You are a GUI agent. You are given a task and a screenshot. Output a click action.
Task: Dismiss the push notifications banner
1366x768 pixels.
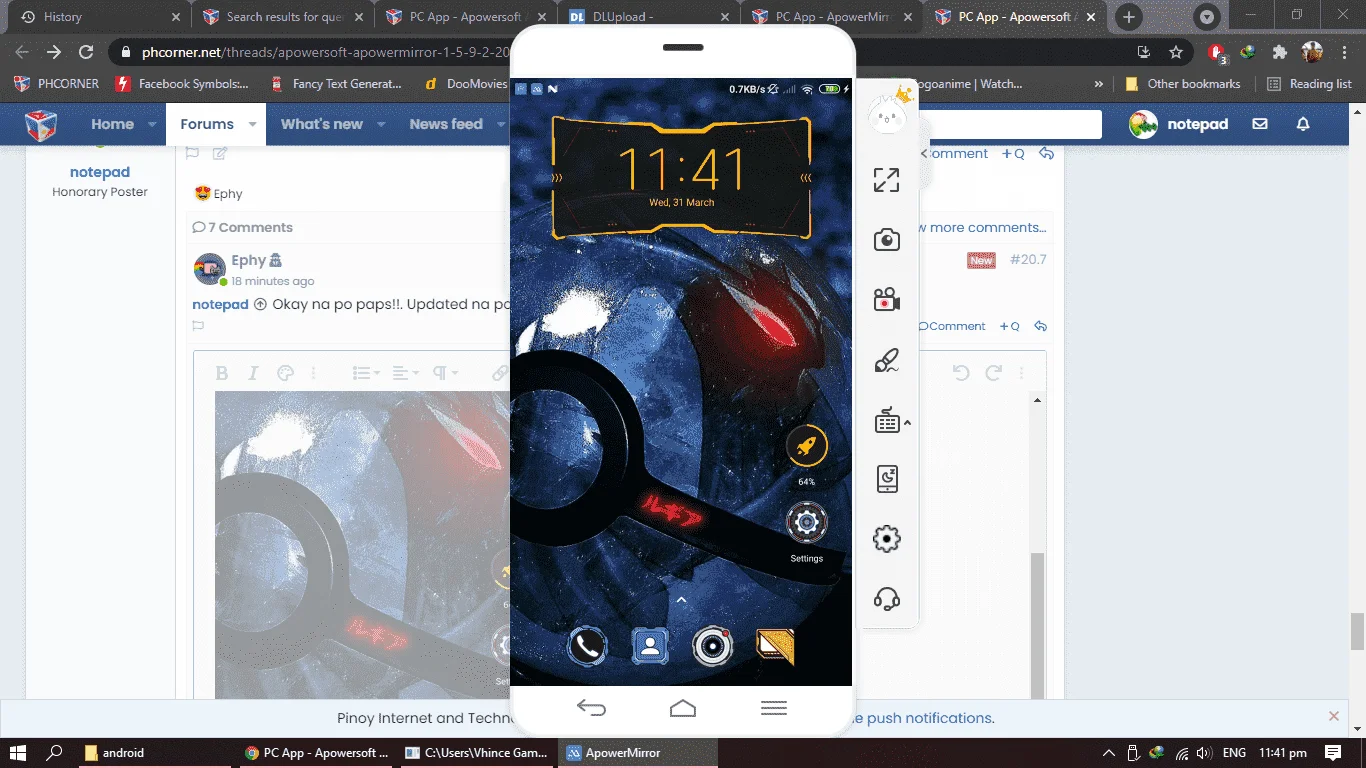pyautogui.click(x=1333, y=716)
